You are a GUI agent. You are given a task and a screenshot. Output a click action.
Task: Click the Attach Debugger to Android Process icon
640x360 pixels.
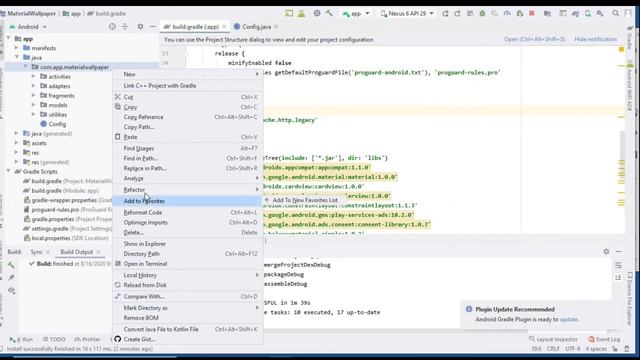(x=520, y=13)
